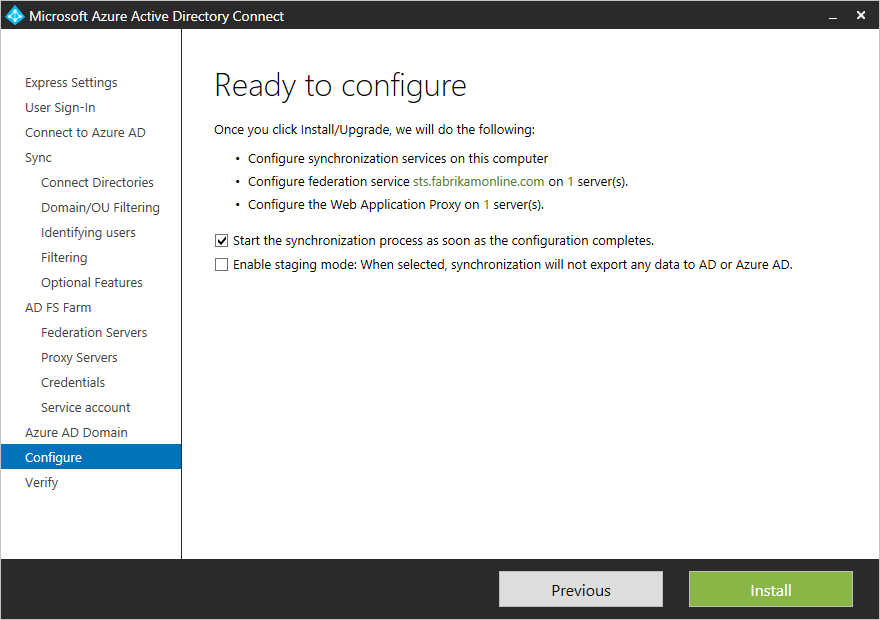Select the AD FS Farm section
This screenshot has height=620, width=880.
coord(58,307)
